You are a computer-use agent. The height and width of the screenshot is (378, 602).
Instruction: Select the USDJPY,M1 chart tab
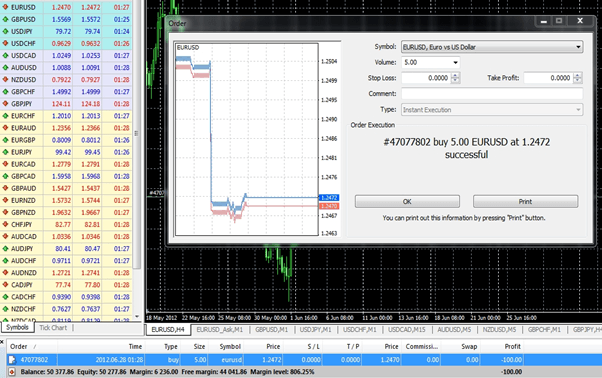(x=315, y=330)
